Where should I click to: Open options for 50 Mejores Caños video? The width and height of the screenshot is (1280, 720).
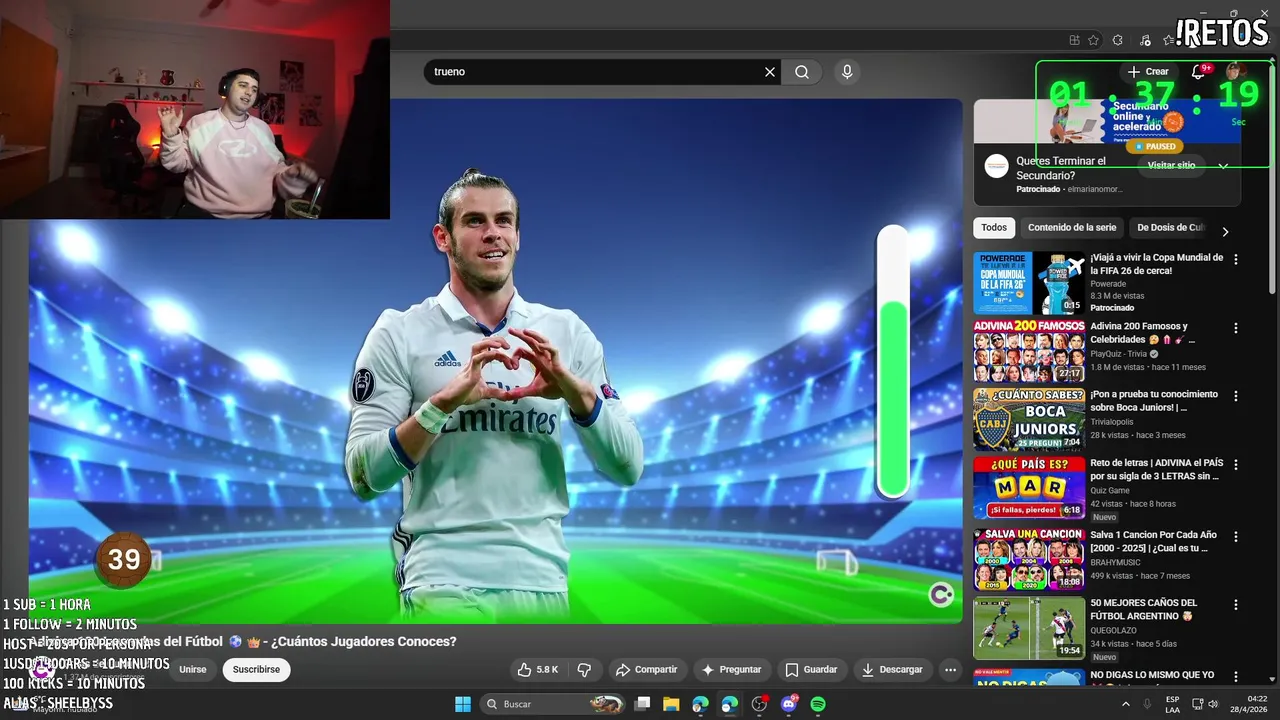[1236, 605]
